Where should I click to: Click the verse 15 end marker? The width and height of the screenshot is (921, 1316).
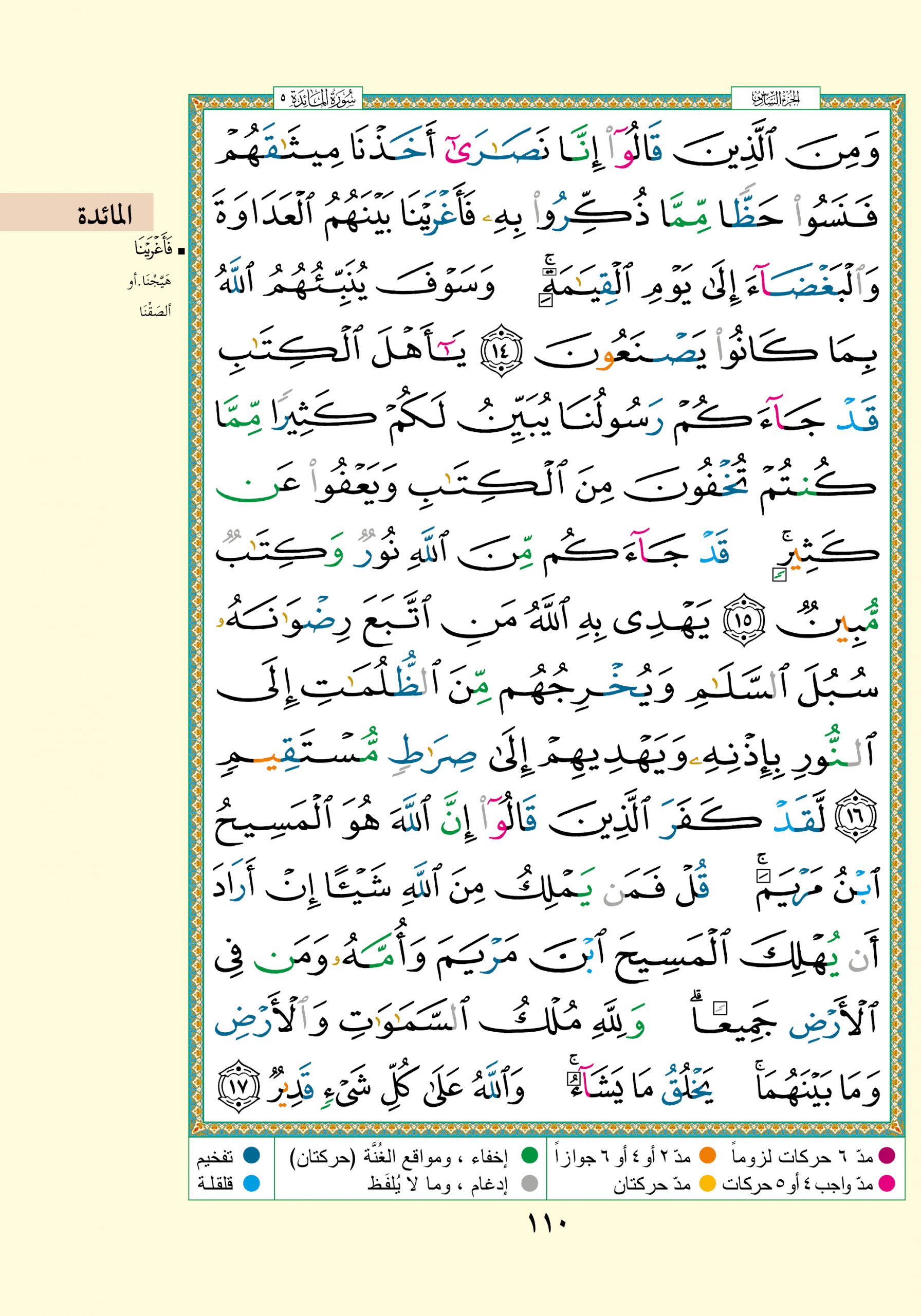pyautogui.click(x=743, y=620)
